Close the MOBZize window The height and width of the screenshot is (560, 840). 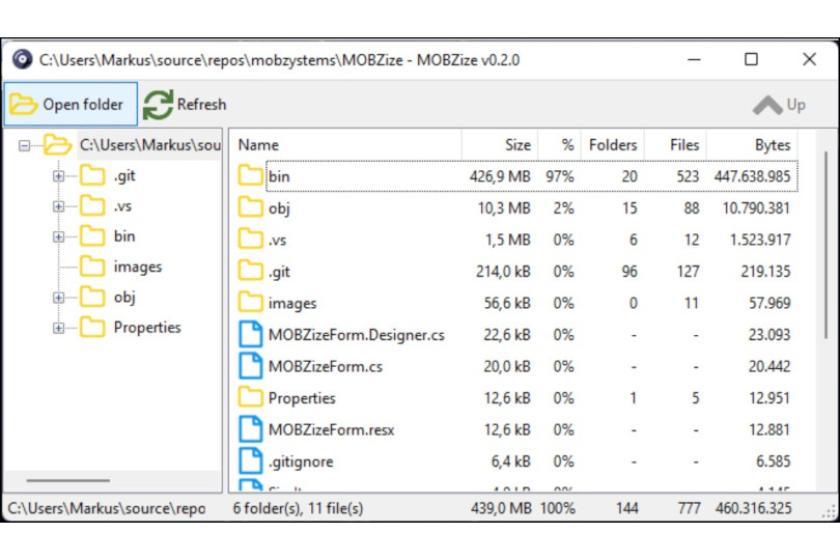pos(809,59)
